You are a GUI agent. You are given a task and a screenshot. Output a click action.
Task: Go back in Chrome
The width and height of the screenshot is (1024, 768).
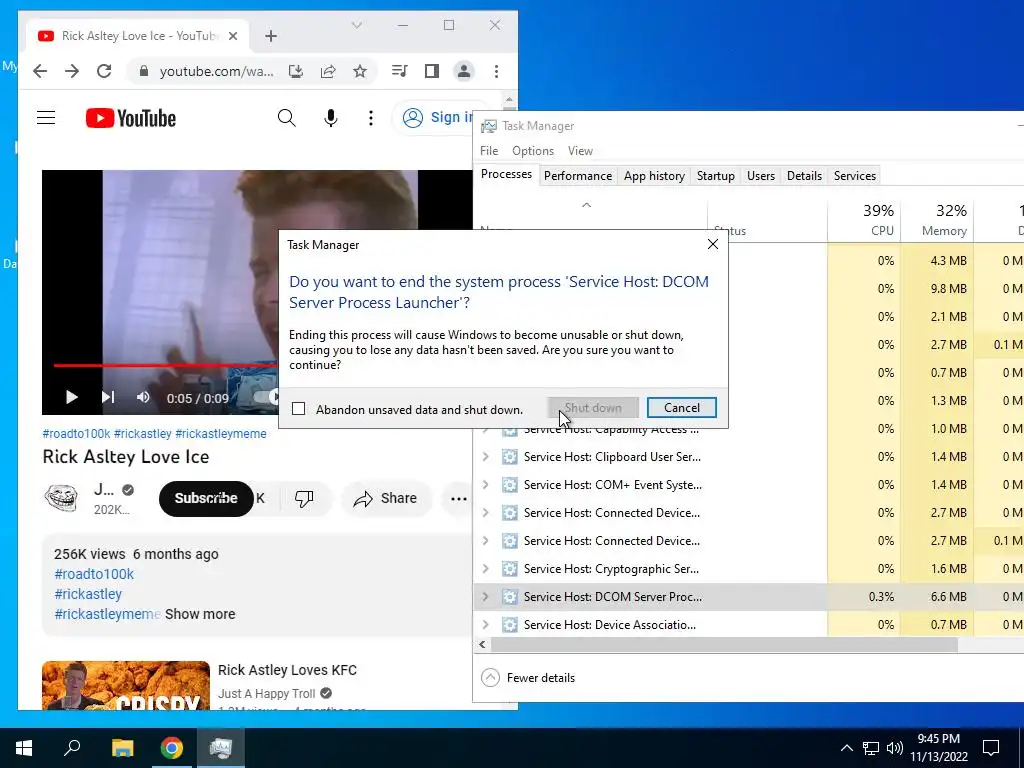pyautogui.click(x=40, y=71)
